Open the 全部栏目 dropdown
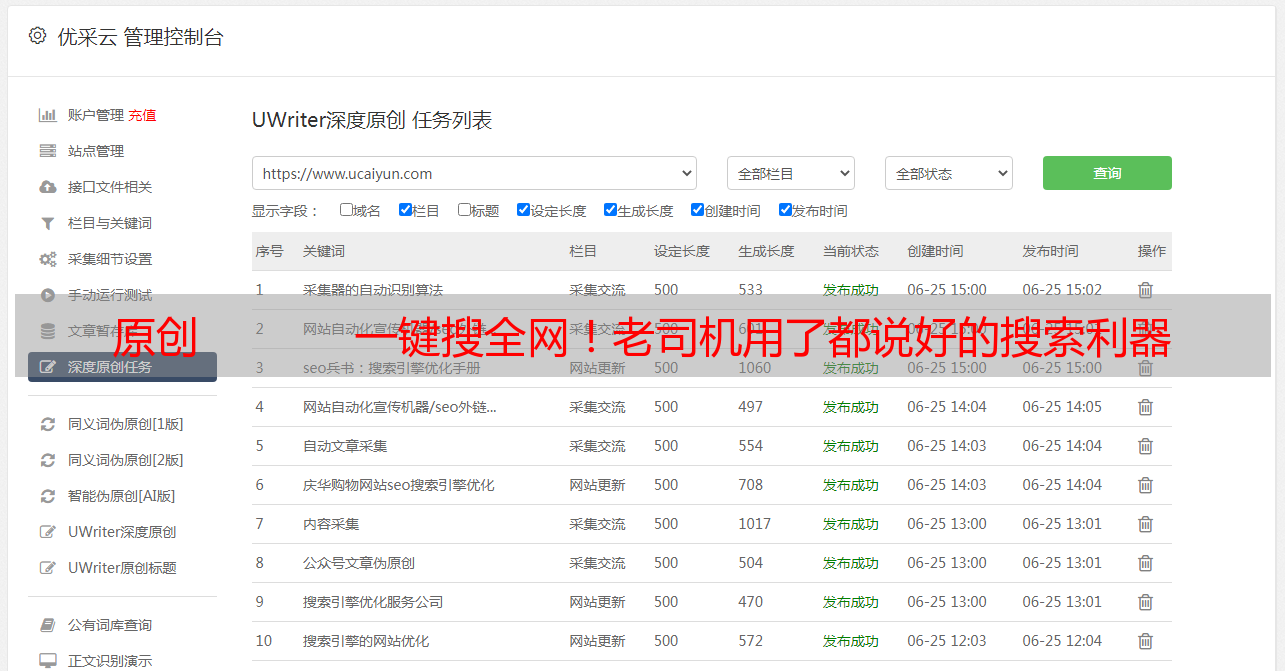The image size is (1285, 671). point(791,173)
